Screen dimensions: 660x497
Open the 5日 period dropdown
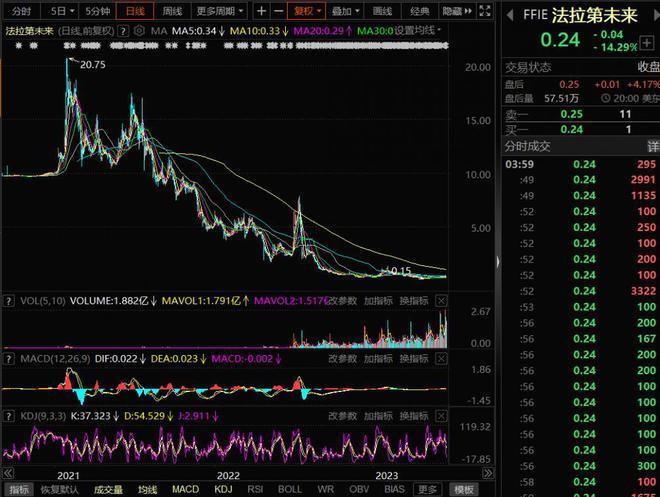point(61,11)
